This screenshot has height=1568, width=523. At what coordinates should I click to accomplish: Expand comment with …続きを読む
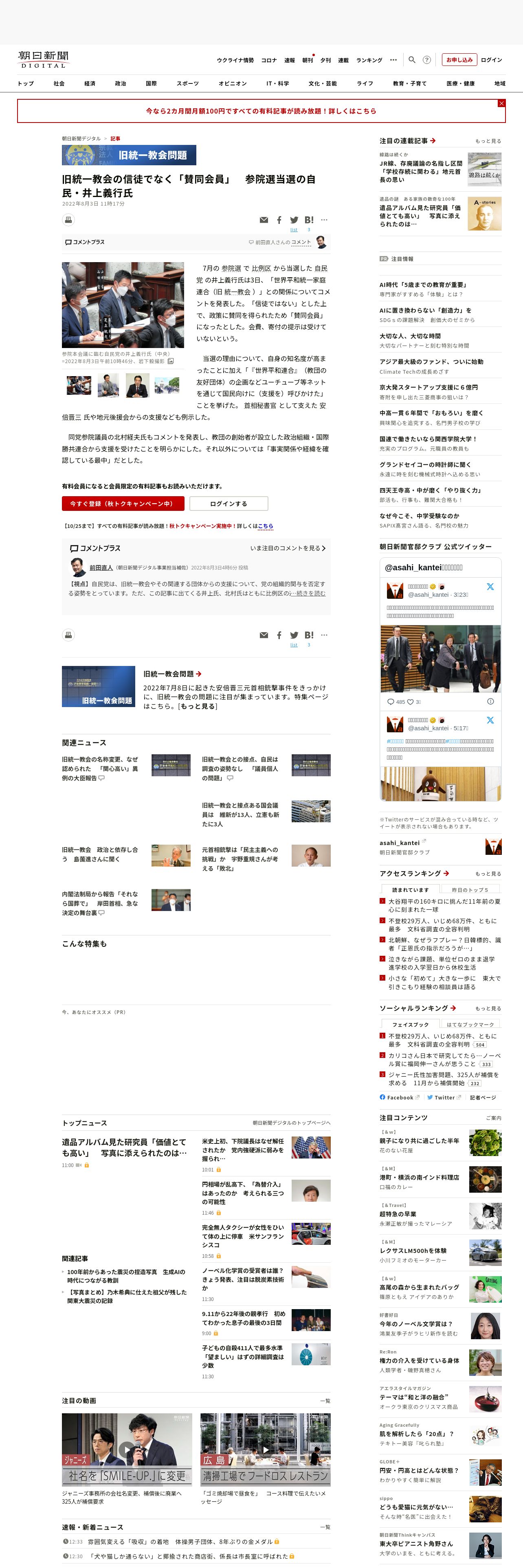pyautogui.click(x=309, y=593)
